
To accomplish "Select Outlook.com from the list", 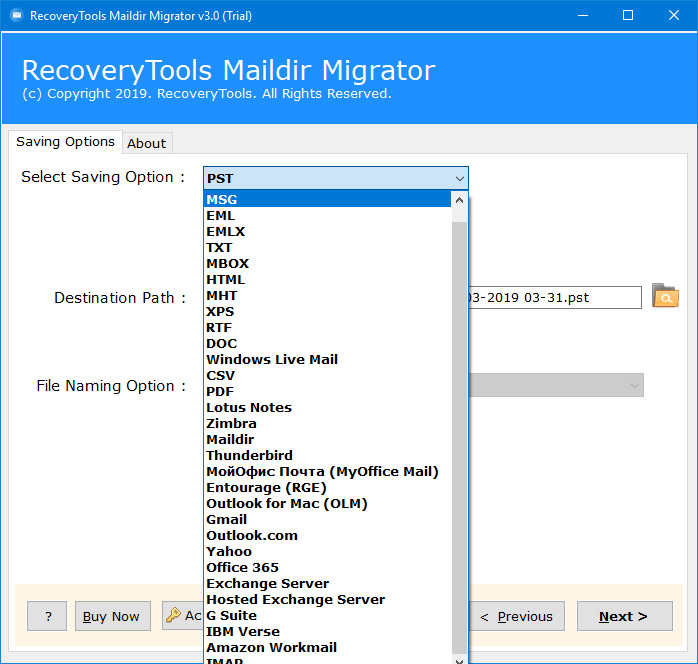I will tap(328, 536).
